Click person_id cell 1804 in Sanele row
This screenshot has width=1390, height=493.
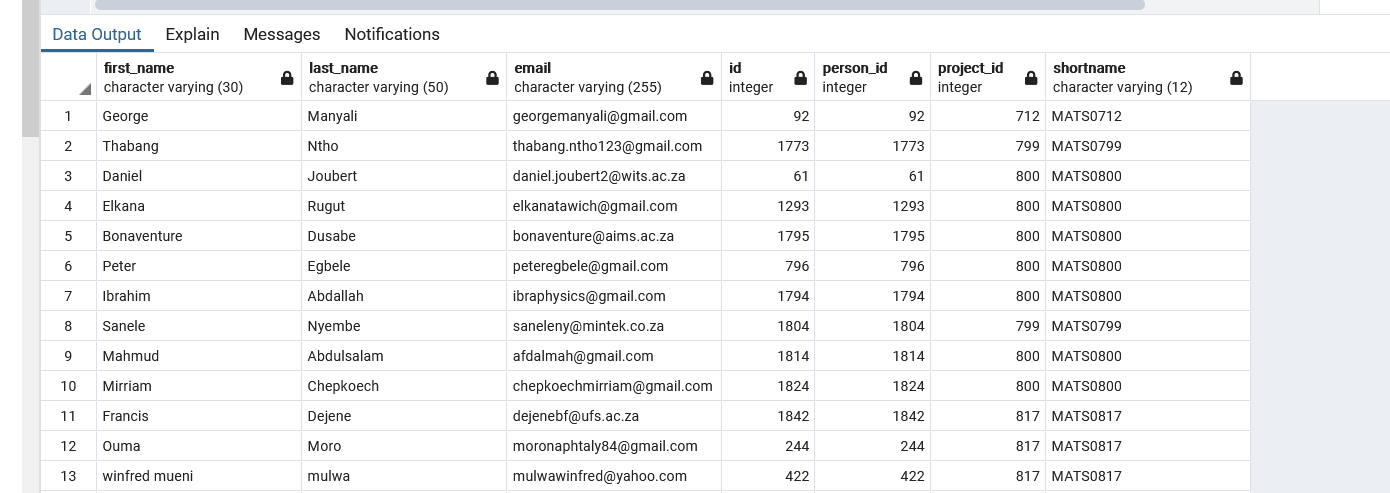(x=872, y=326)
